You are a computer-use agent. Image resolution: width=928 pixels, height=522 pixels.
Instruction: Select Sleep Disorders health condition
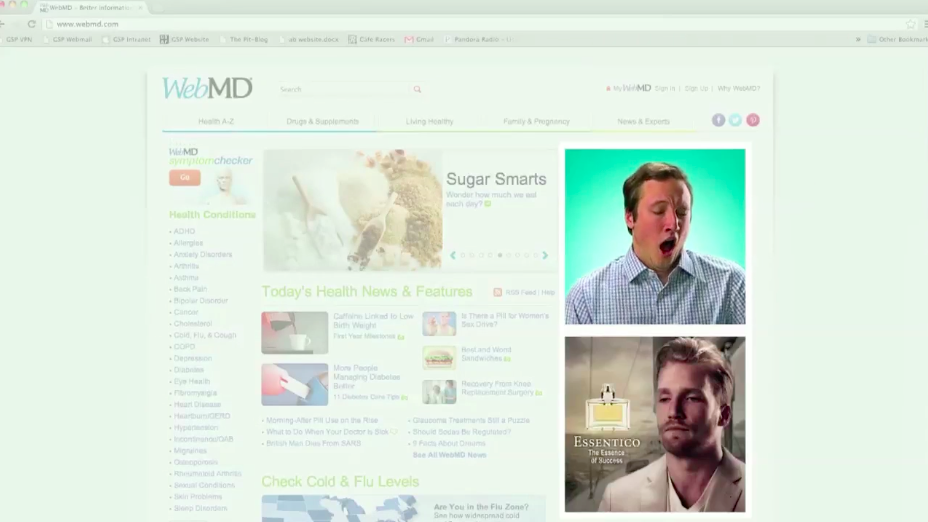pyautogui.click(x=200, y=508)
